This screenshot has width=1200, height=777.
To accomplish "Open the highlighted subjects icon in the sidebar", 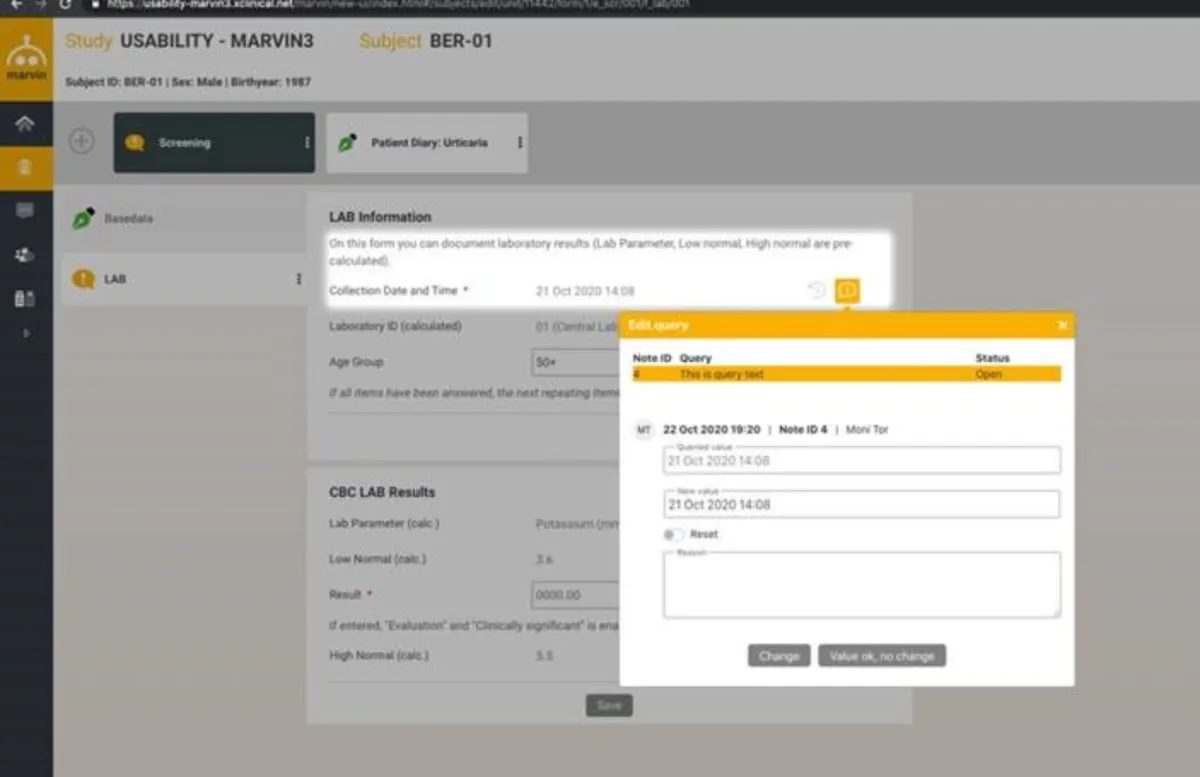I will (x=26, y=168).
